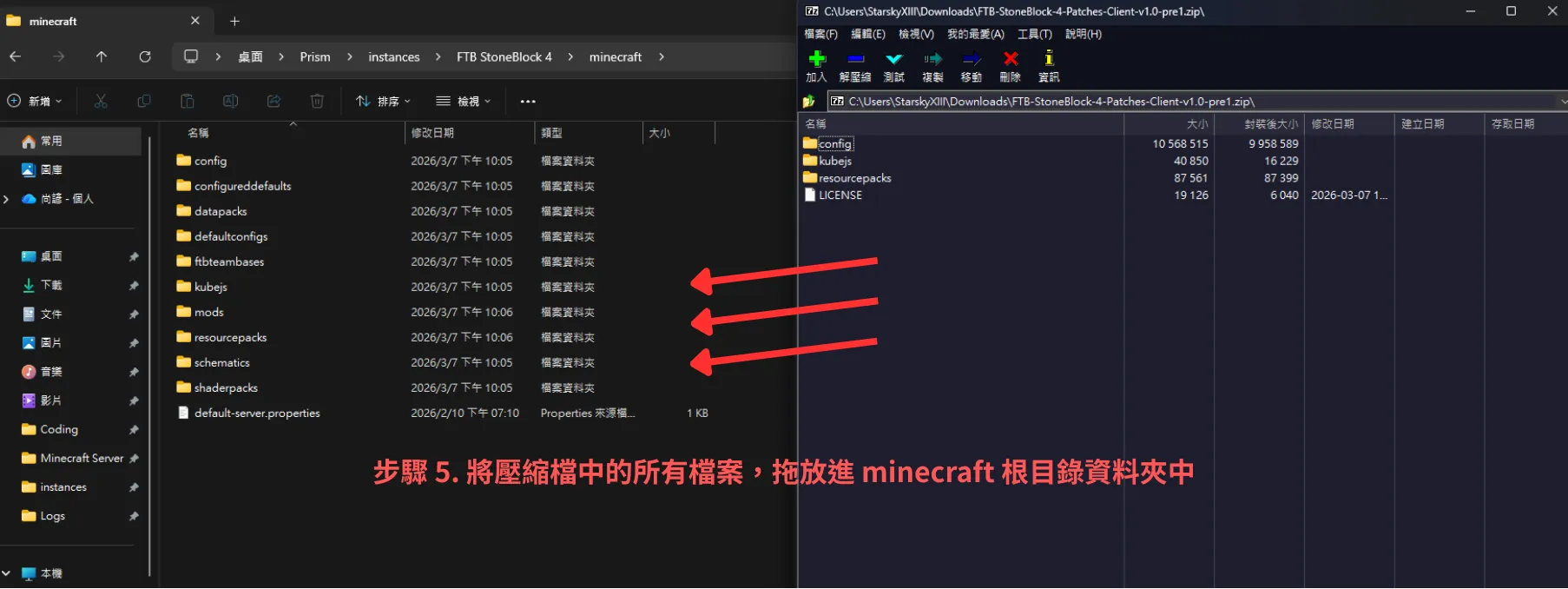This screenshot has height=589, width=1568.
Task: Click the New (新增) button
Action: click(35, 102)
